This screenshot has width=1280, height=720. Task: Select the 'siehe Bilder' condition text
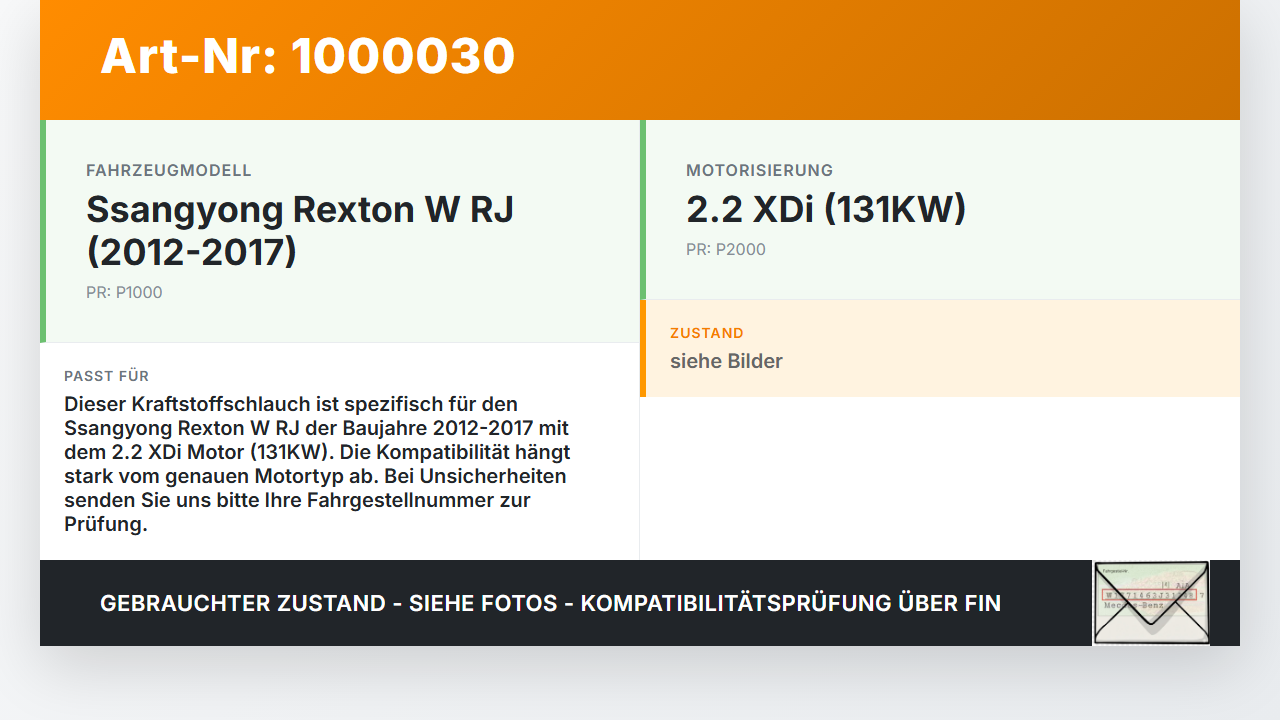pos(726,361)
